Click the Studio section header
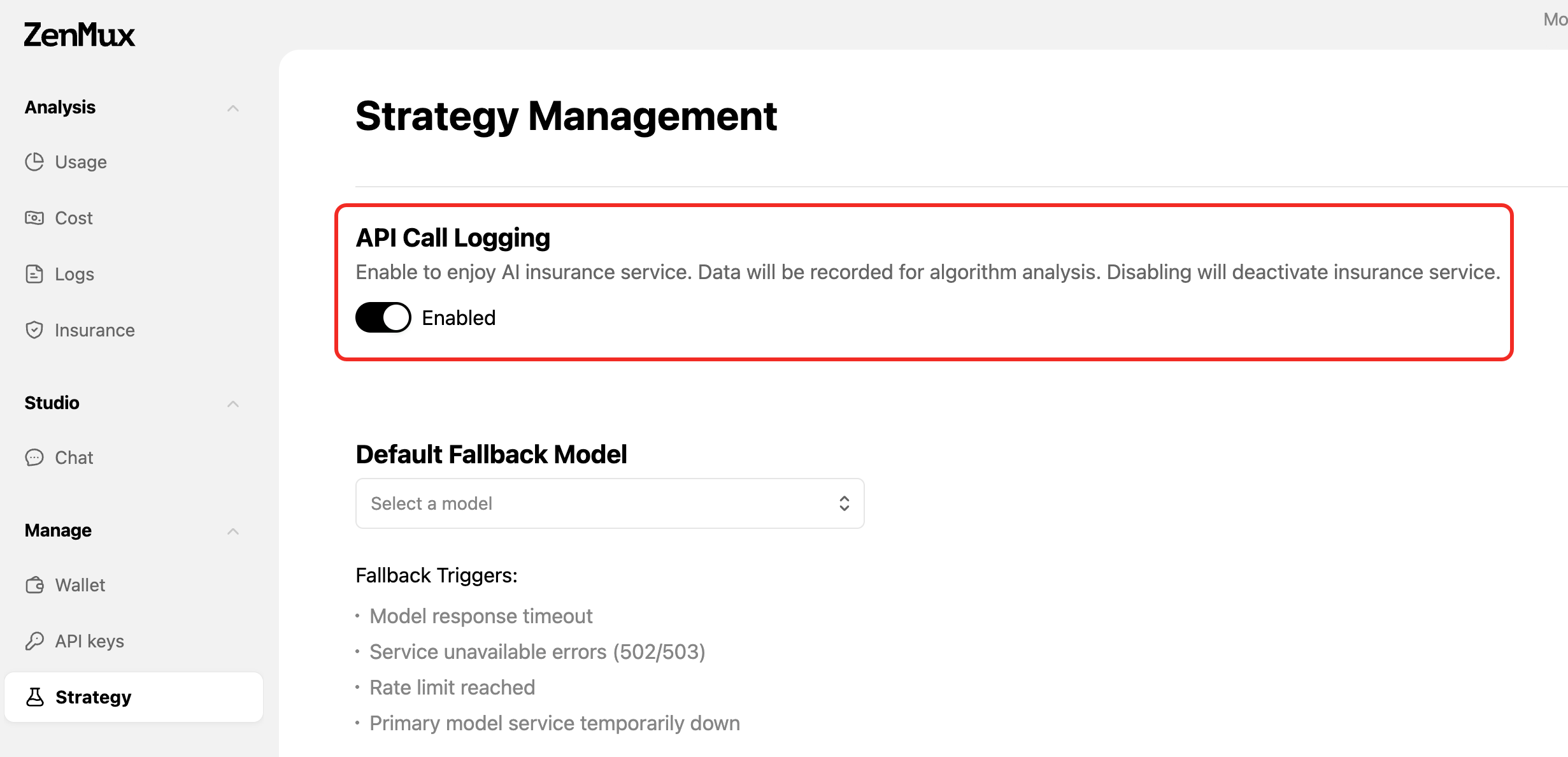Viewport: 1568px width, 757px height. [x=52, y=403]
